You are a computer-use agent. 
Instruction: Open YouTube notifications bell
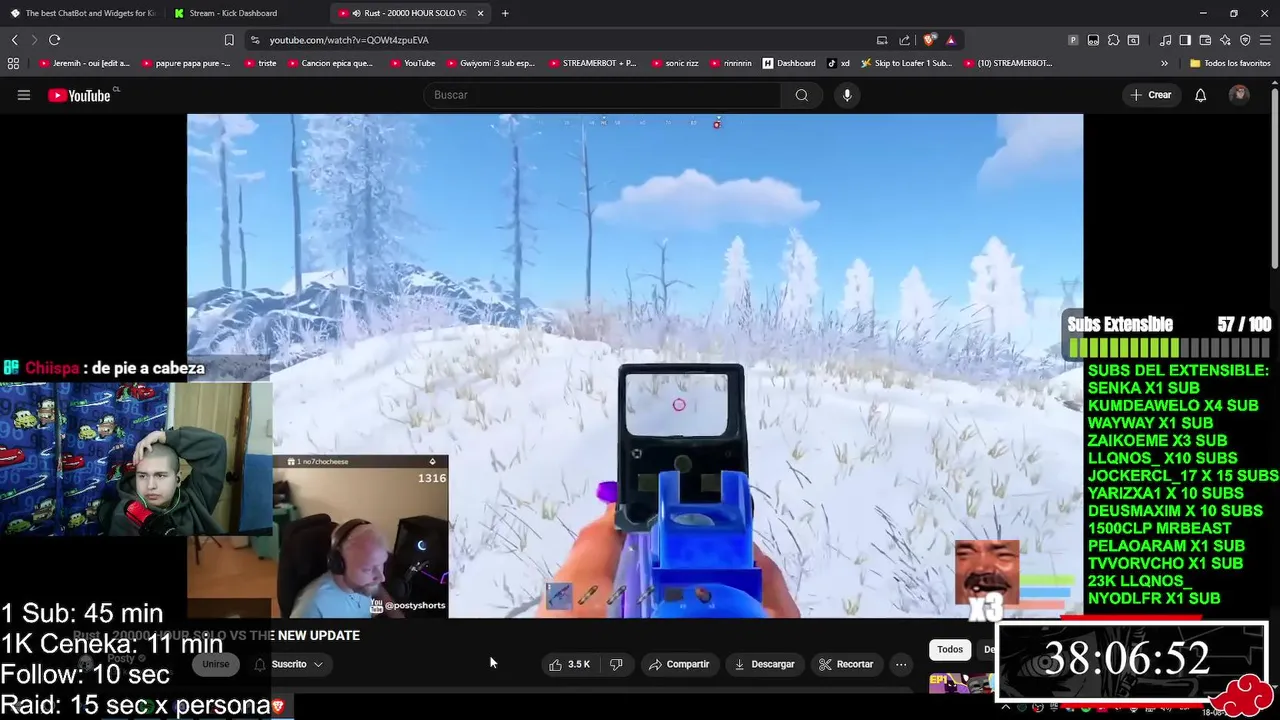click(1200, 95)
